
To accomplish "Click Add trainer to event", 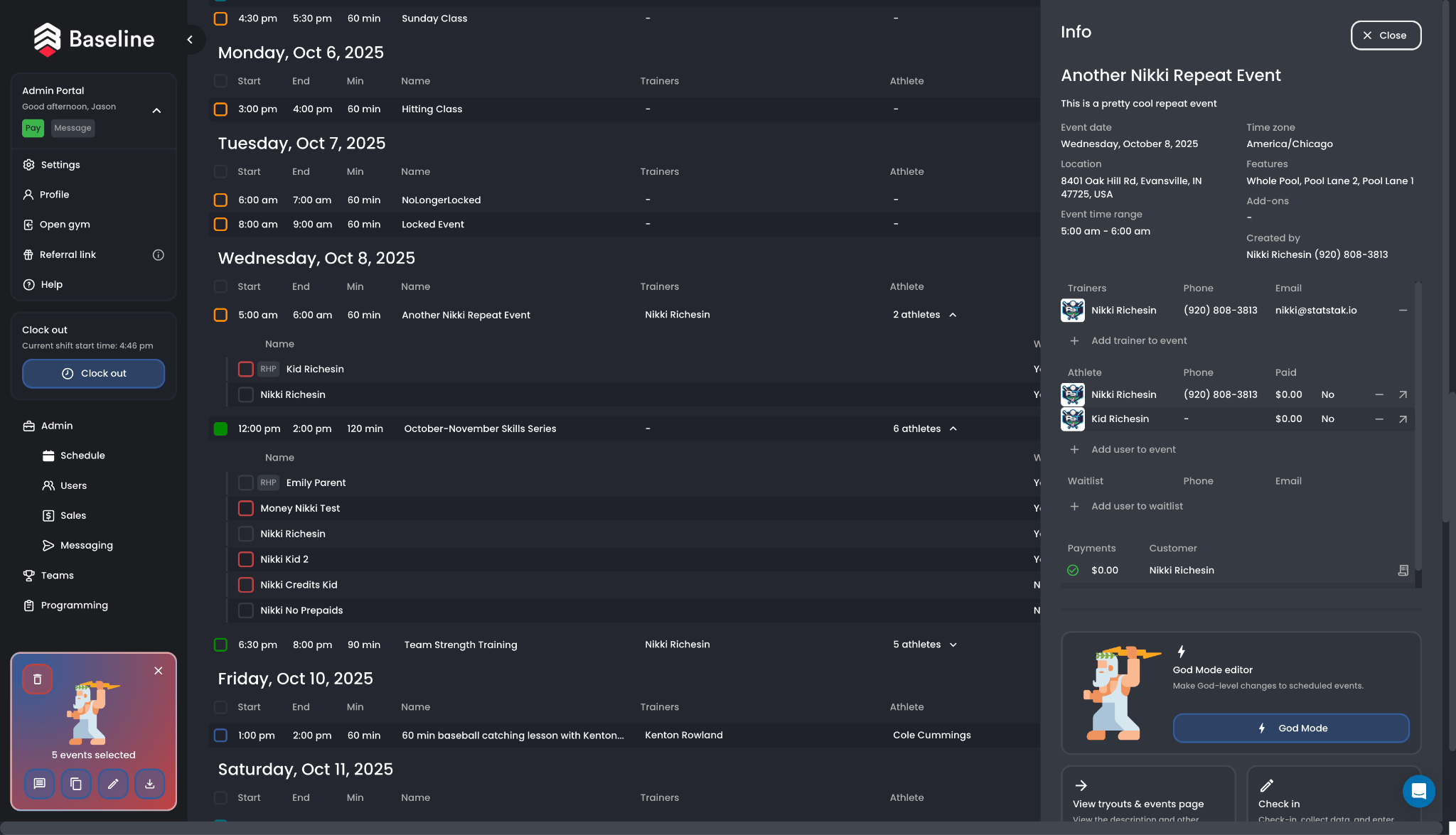I will tap(1138, 341).
